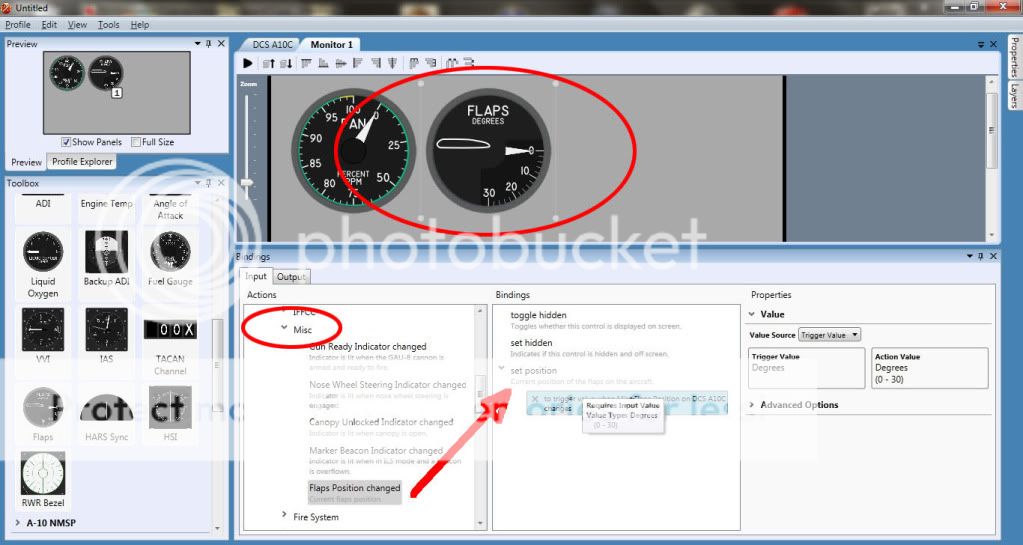Select the Backup ADI gauge in Toolbox
Image resolution: width=1023 pixels, height=545 pixels.
click(x=106, y=258)
